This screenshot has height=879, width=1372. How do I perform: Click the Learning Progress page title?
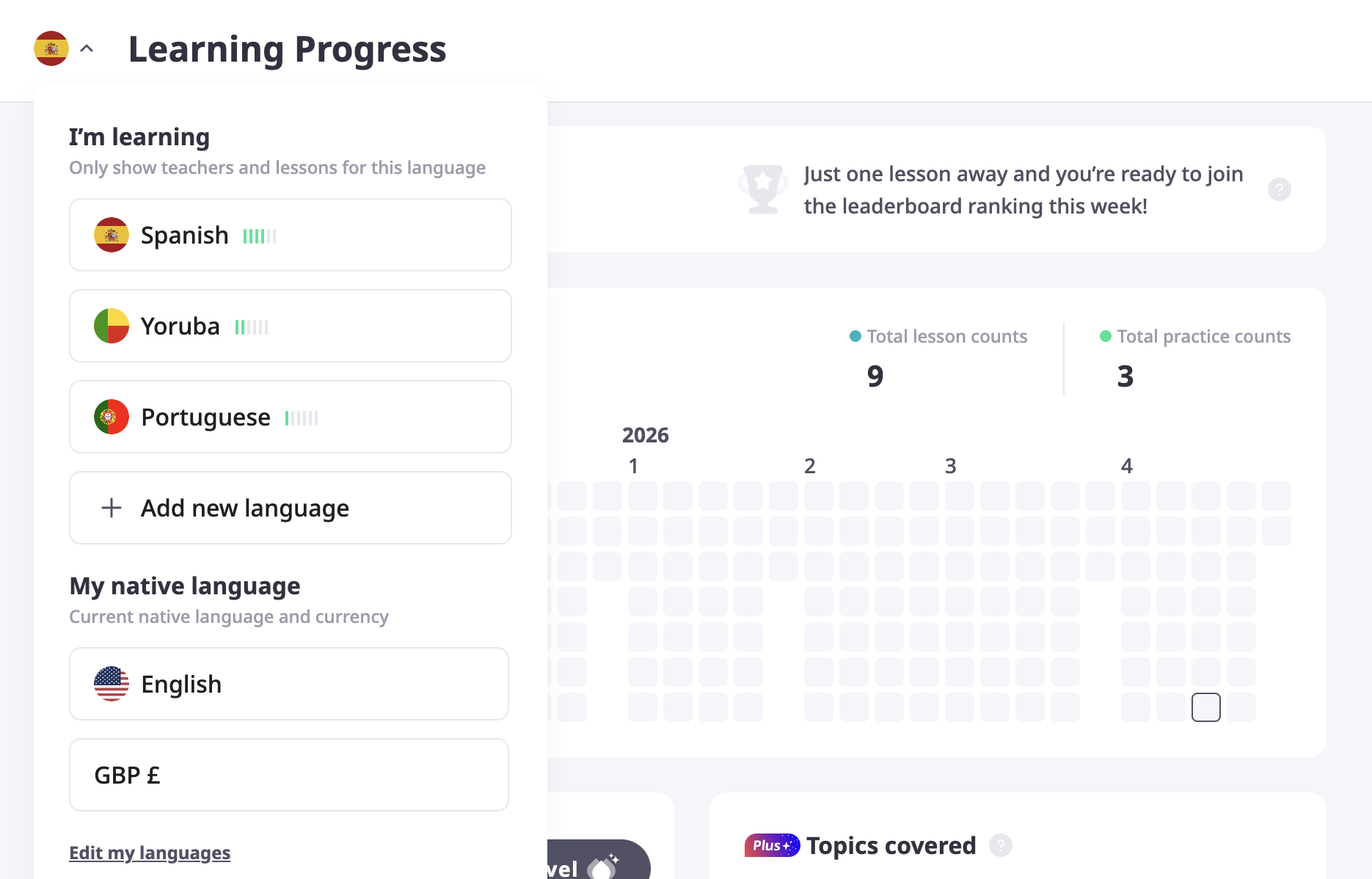pos(287,49)
